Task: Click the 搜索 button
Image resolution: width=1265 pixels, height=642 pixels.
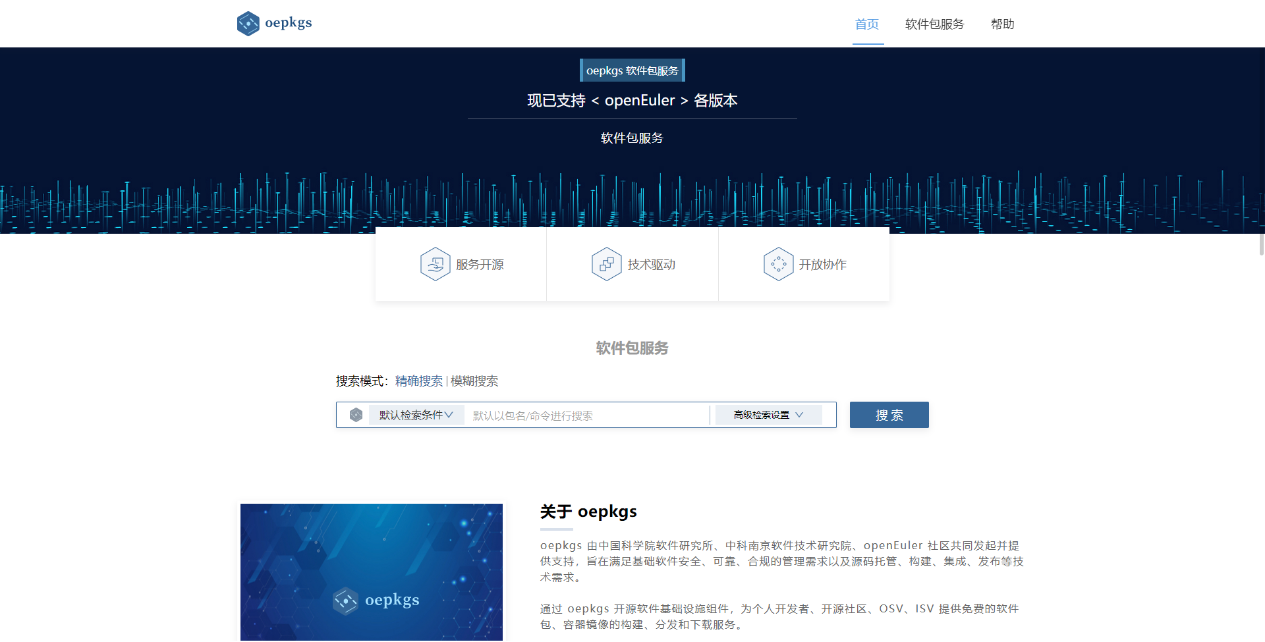Action: point(889,415)
